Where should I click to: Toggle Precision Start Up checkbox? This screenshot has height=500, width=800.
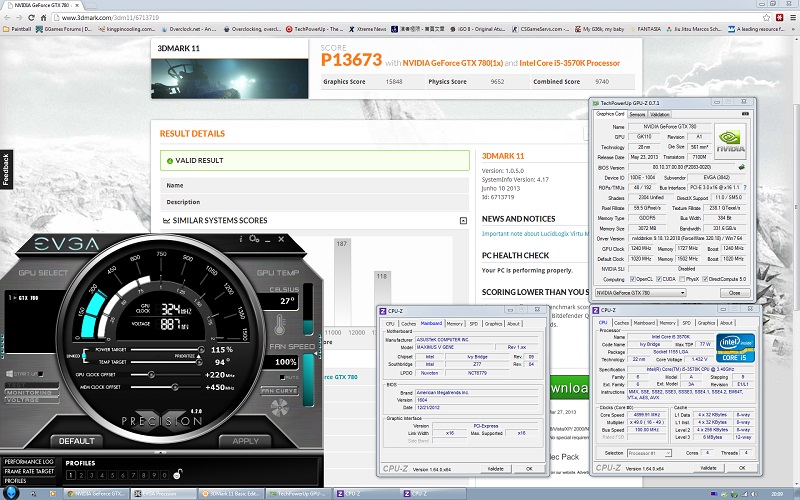(x=41, y=374)
